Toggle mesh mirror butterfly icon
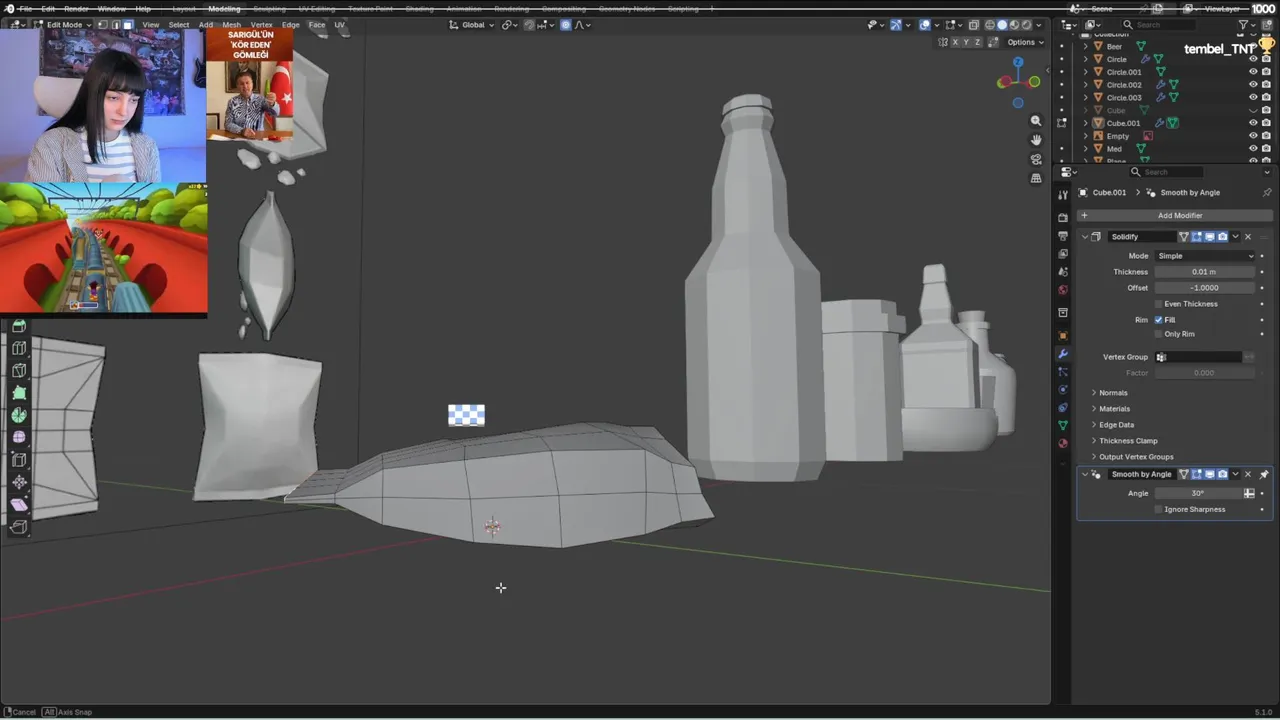The width and height of the screenshot is (1280, 720). pos(945,42)
